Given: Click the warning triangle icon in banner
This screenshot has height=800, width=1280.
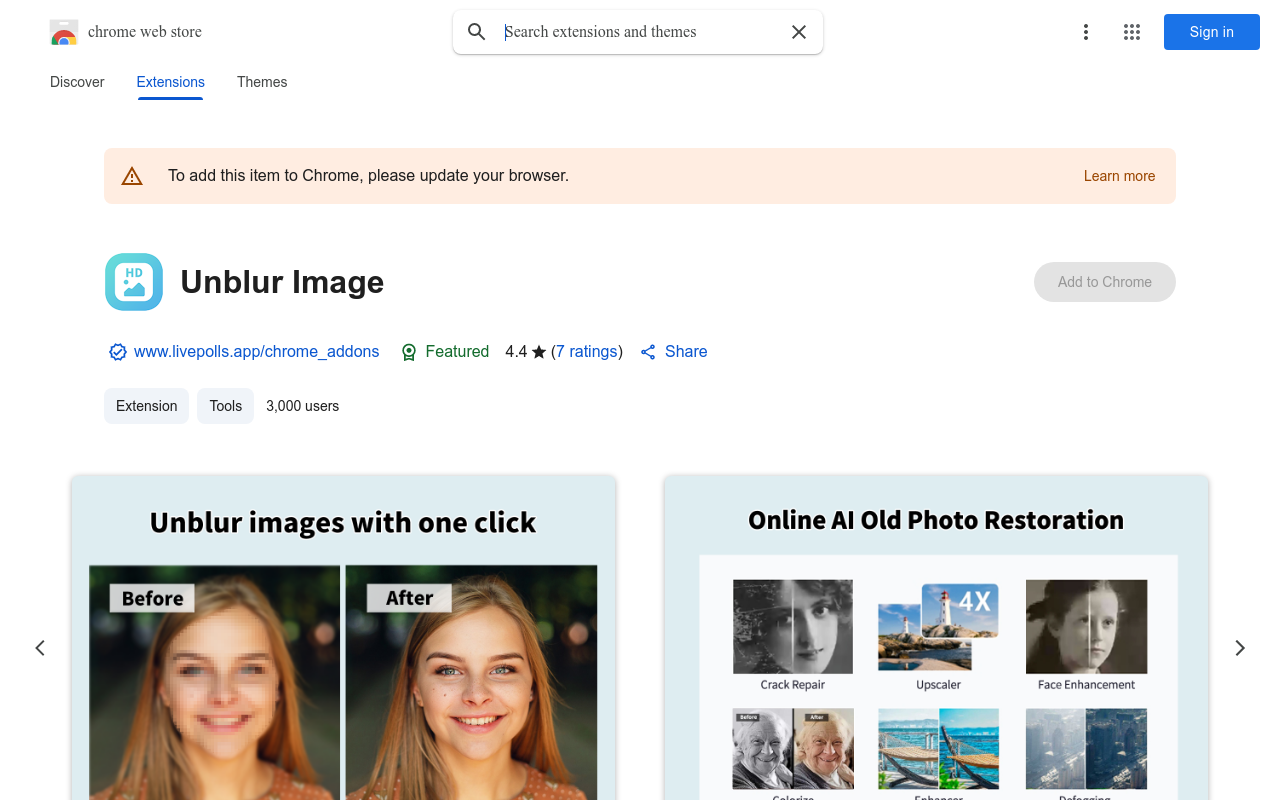Looking at the screenshot, I should tap(132, 176).
